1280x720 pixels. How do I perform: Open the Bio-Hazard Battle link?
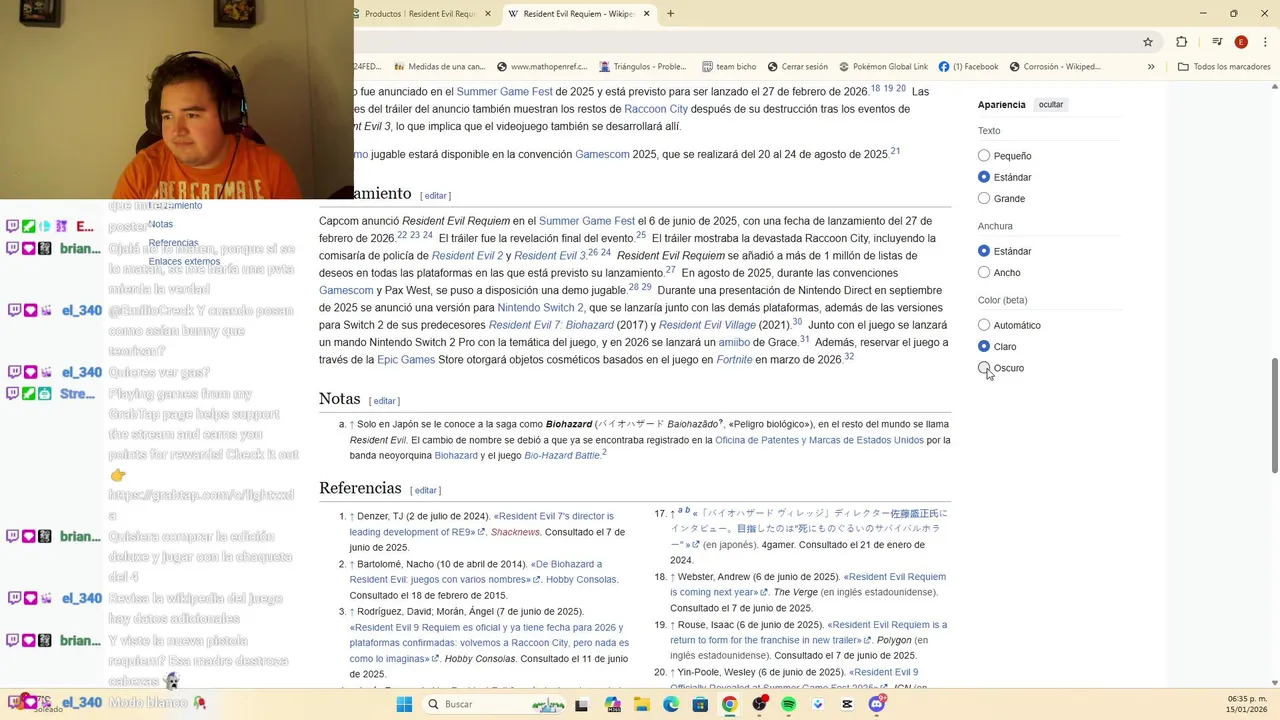pyautogui.click(x=562, y=456)
